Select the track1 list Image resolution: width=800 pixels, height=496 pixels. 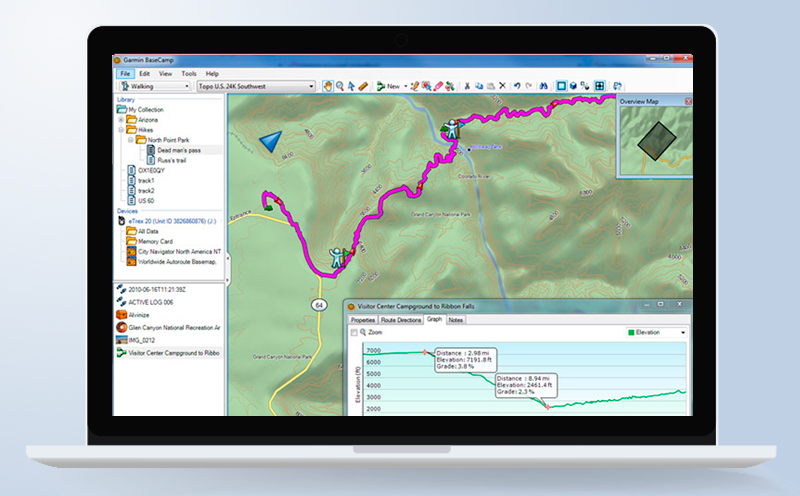pos(146,181)
